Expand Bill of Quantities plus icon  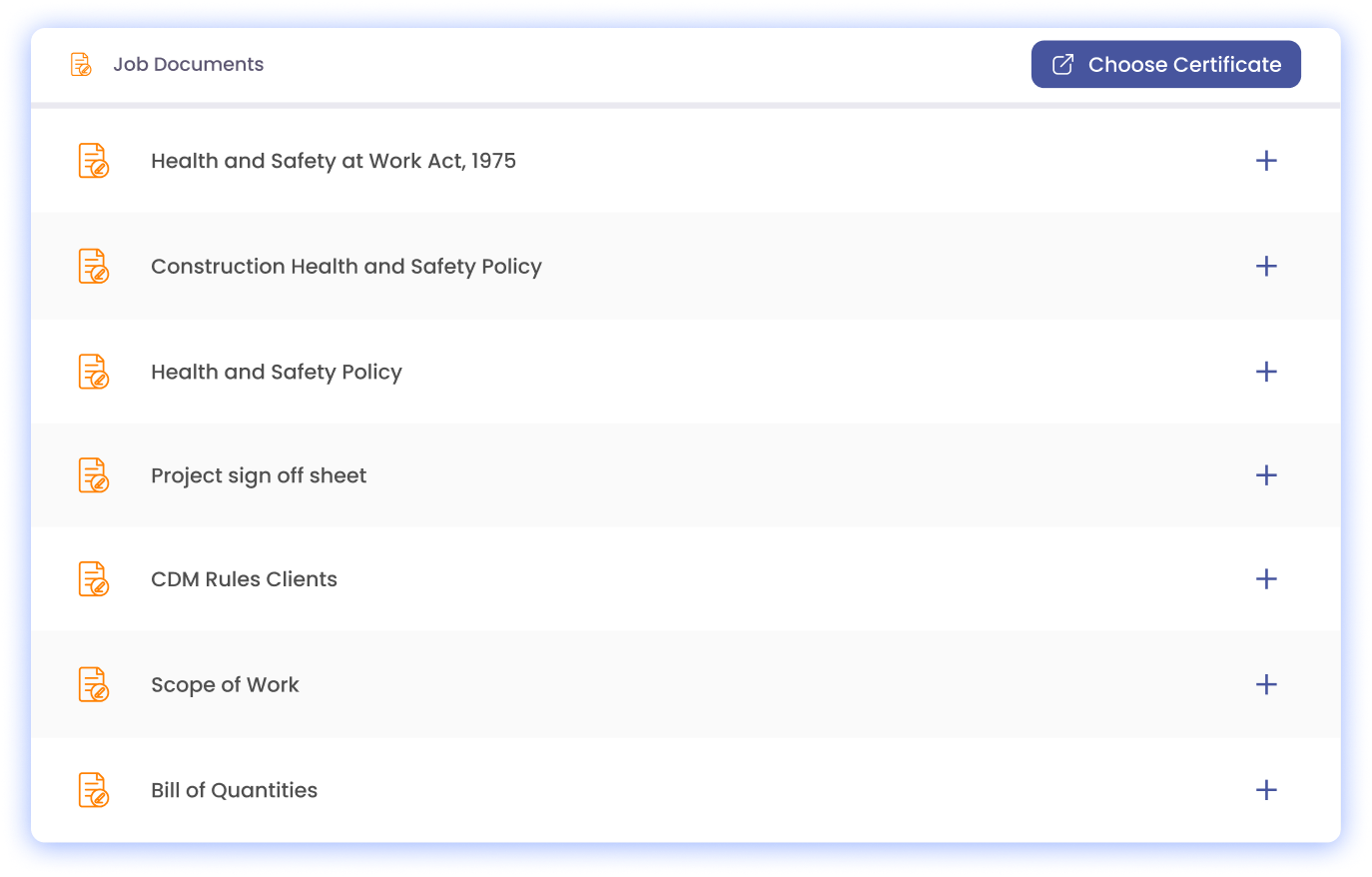click(1266, 790)
